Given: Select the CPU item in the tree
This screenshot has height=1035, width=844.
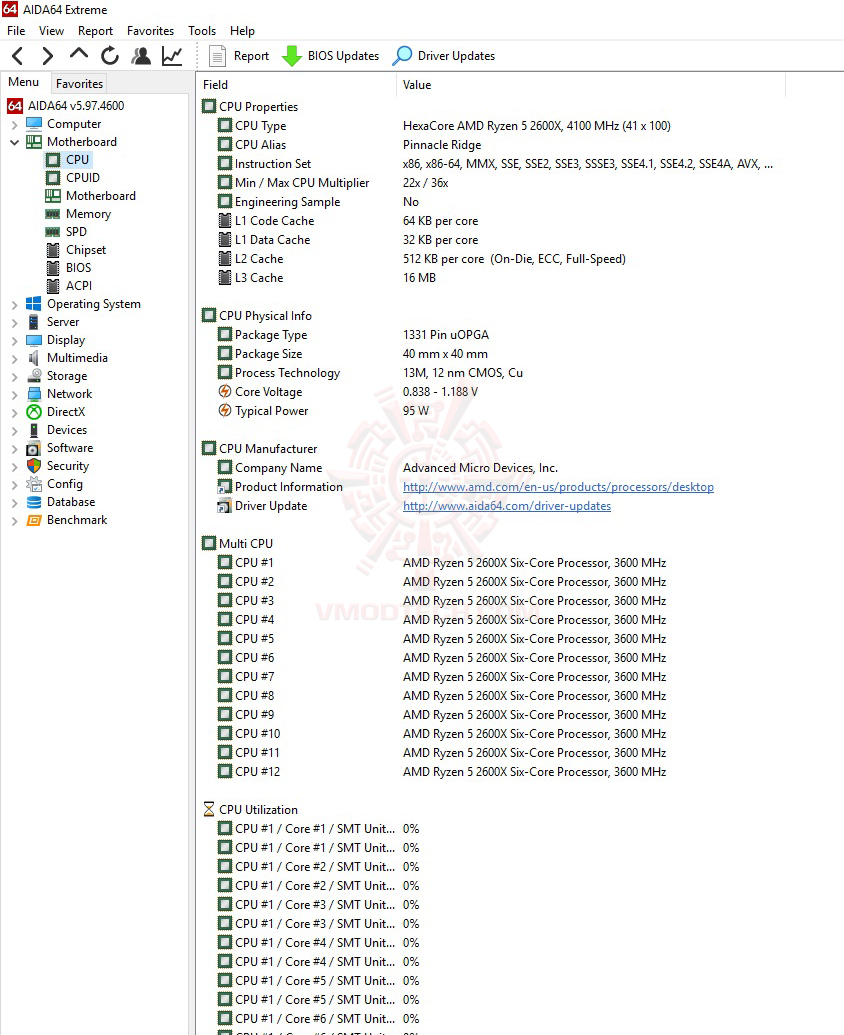Looking at the screenshot, I should [x=77, y=160].
